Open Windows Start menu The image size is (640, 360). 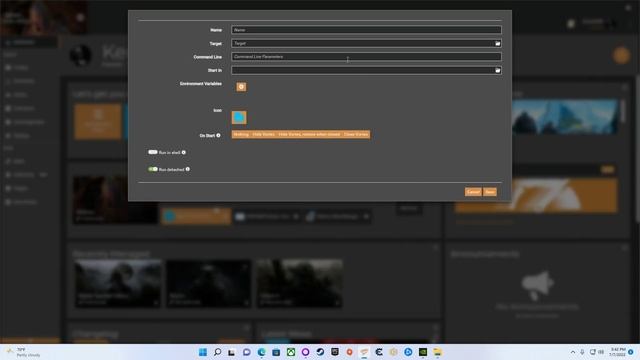point(203,352)
